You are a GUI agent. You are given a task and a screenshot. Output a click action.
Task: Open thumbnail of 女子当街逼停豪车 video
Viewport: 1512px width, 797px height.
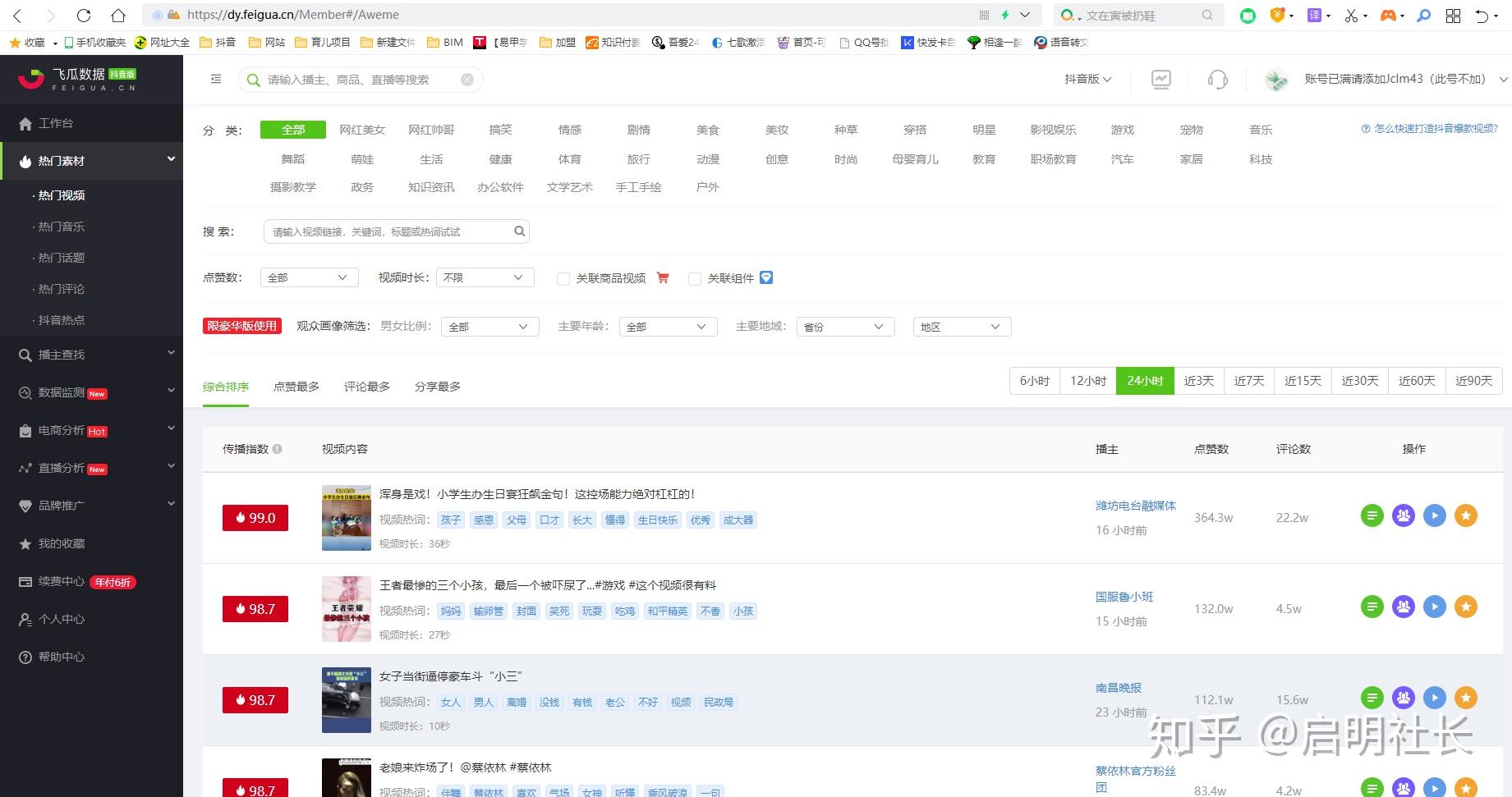(x=347, y=700)
